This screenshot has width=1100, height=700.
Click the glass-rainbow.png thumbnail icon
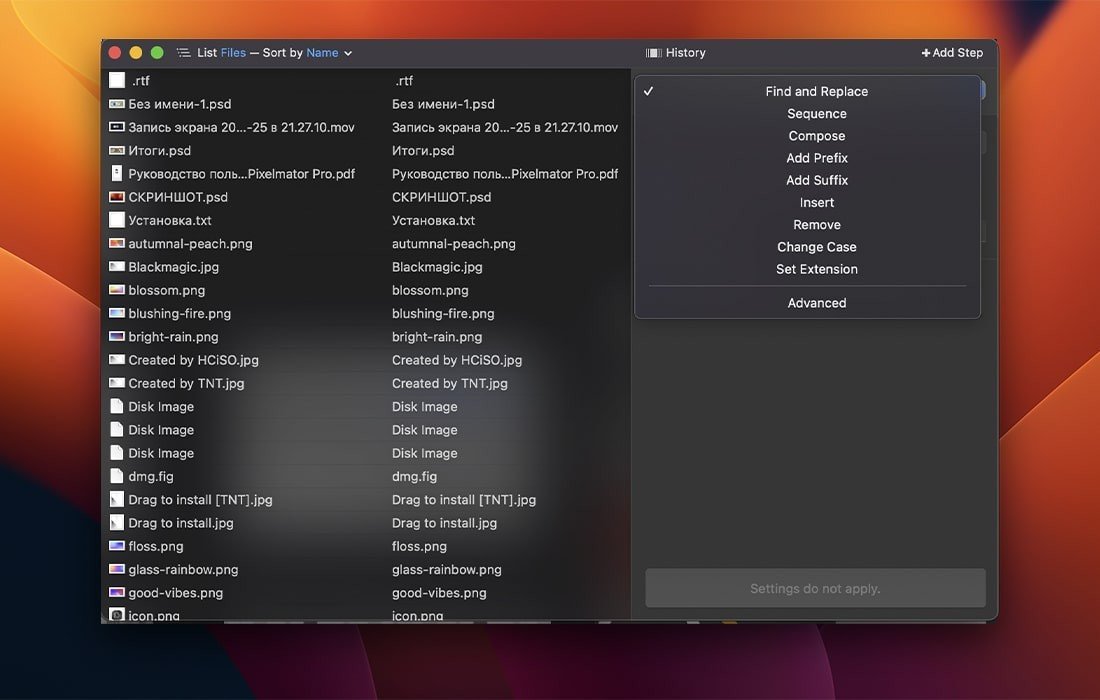(x=117, y=570)
